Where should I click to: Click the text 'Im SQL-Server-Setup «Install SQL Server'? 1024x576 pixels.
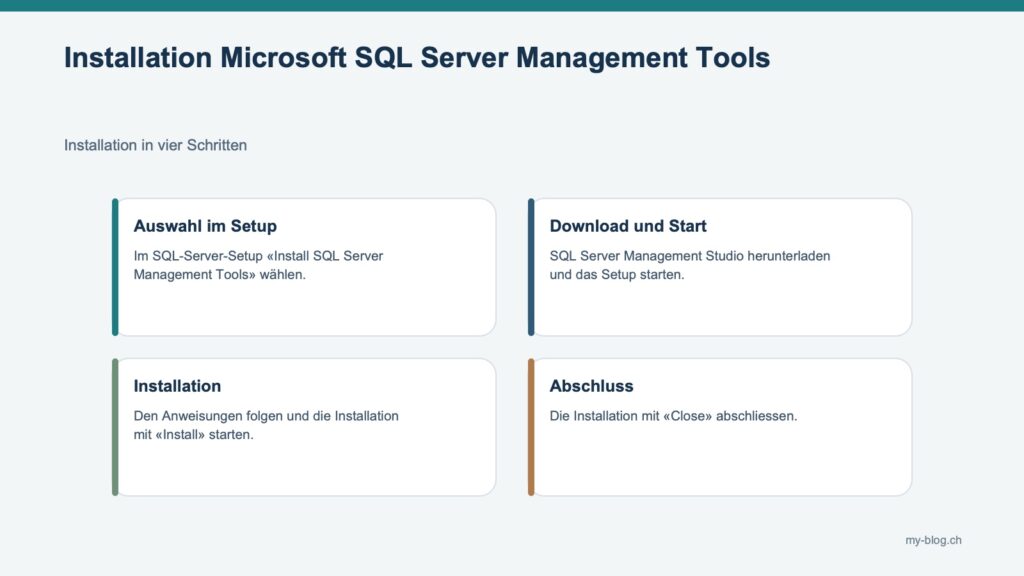(x=259, y=256)
